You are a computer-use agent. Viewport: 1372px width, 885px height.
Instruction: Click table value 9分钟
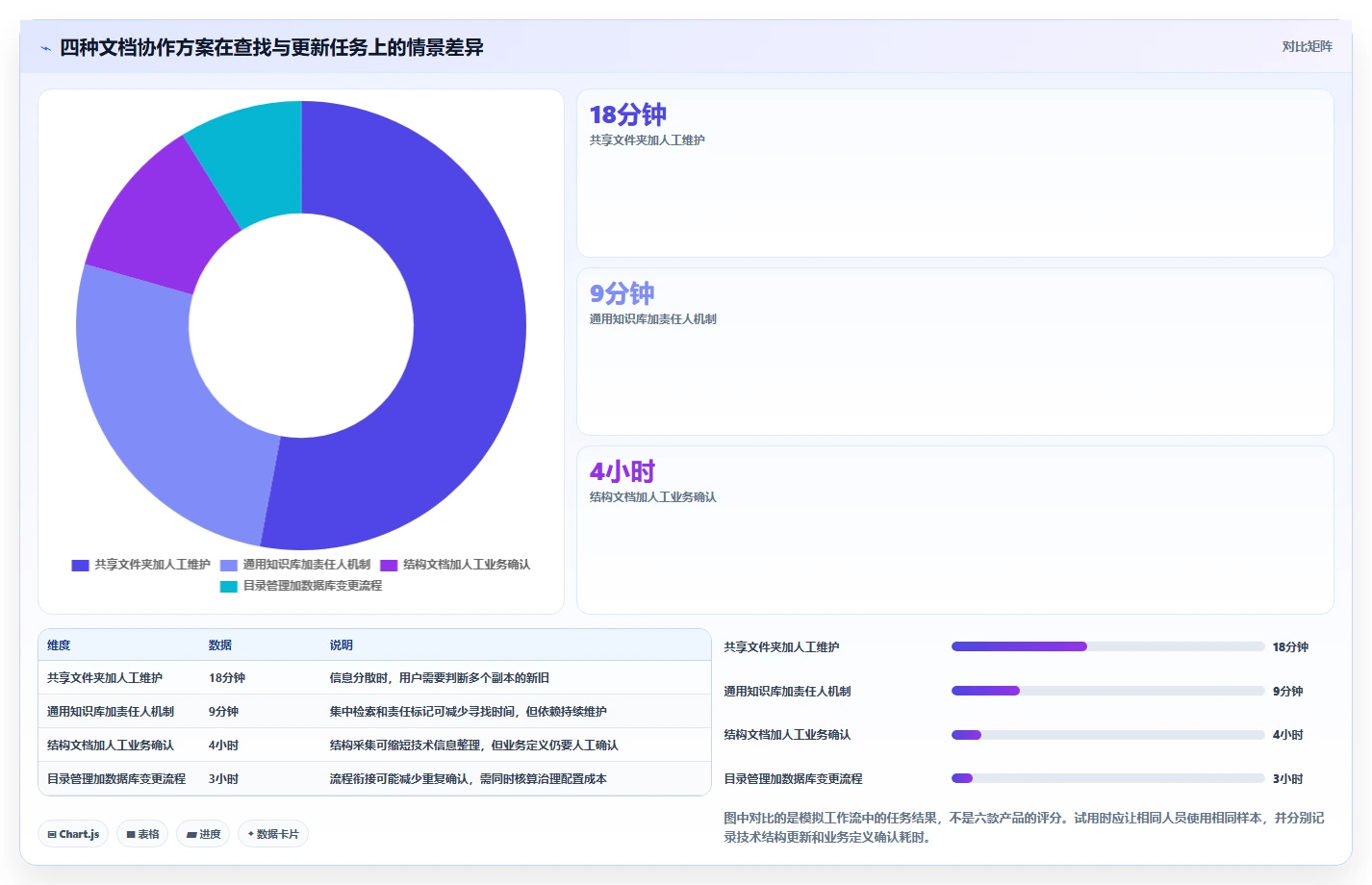tap(223, 712)
